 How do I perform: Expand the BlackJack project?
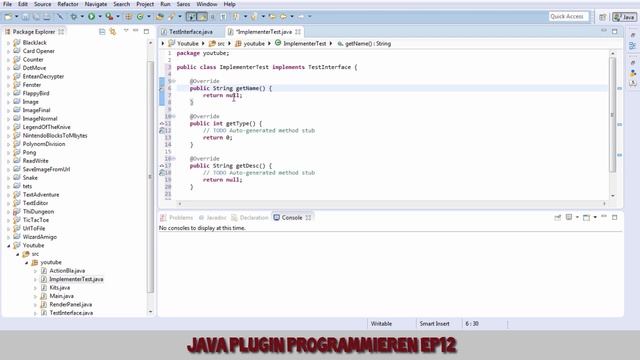(x=9, y=42)
